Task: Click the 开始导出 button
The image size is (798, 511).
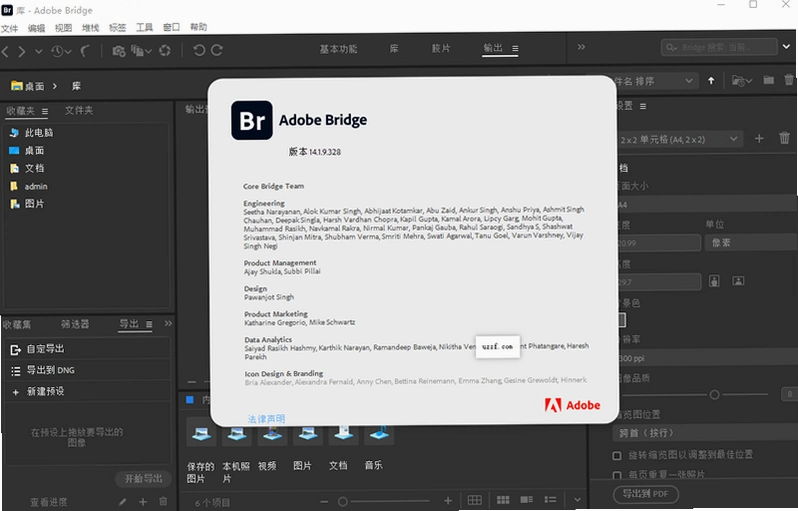Action: point(143,478)
